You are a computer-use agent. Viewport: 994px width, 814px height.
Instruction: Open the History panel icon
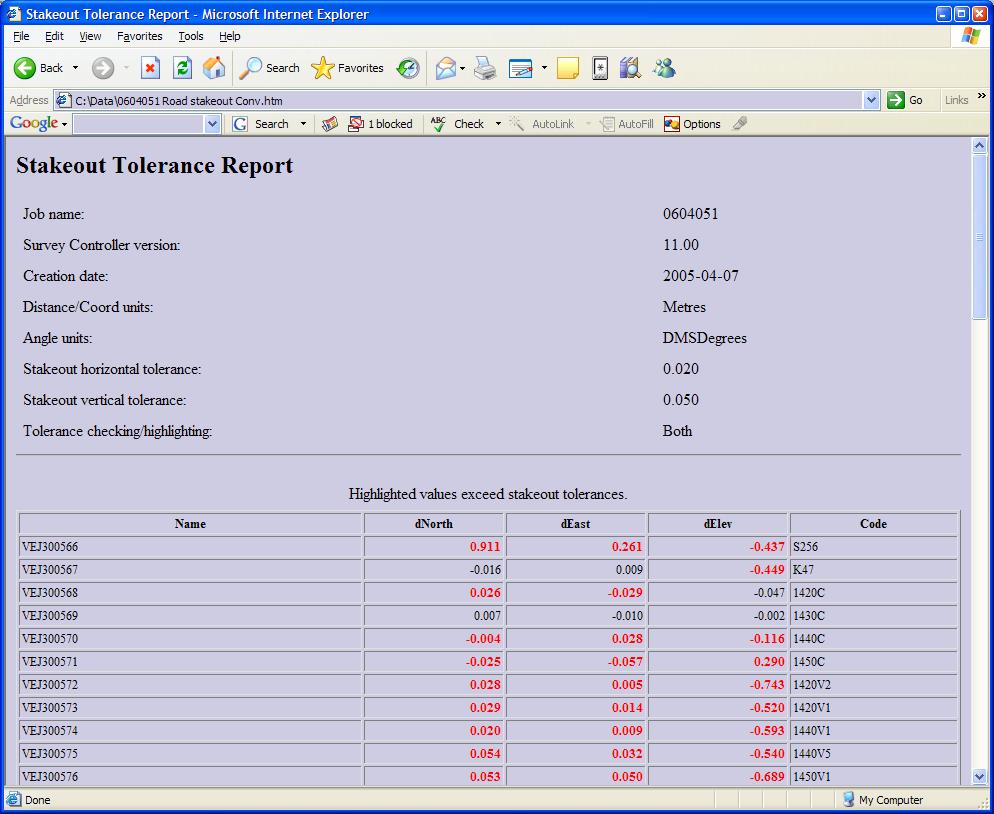pos(408,68)
